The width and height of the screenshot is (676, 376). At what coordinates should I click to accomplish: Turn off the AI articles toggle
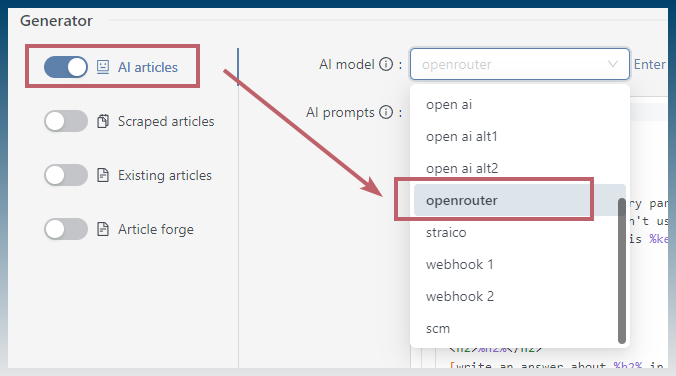(66, 67)
